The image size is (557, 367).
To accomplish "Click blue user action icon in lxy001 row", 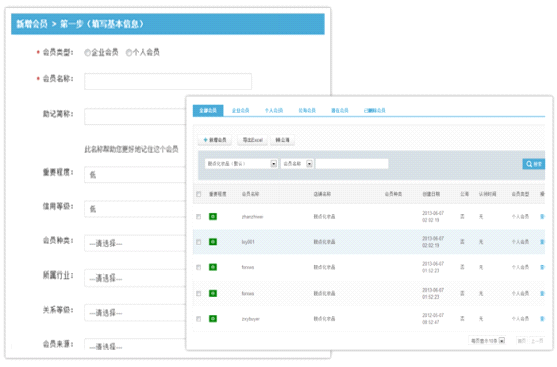I will pos(542,242).
